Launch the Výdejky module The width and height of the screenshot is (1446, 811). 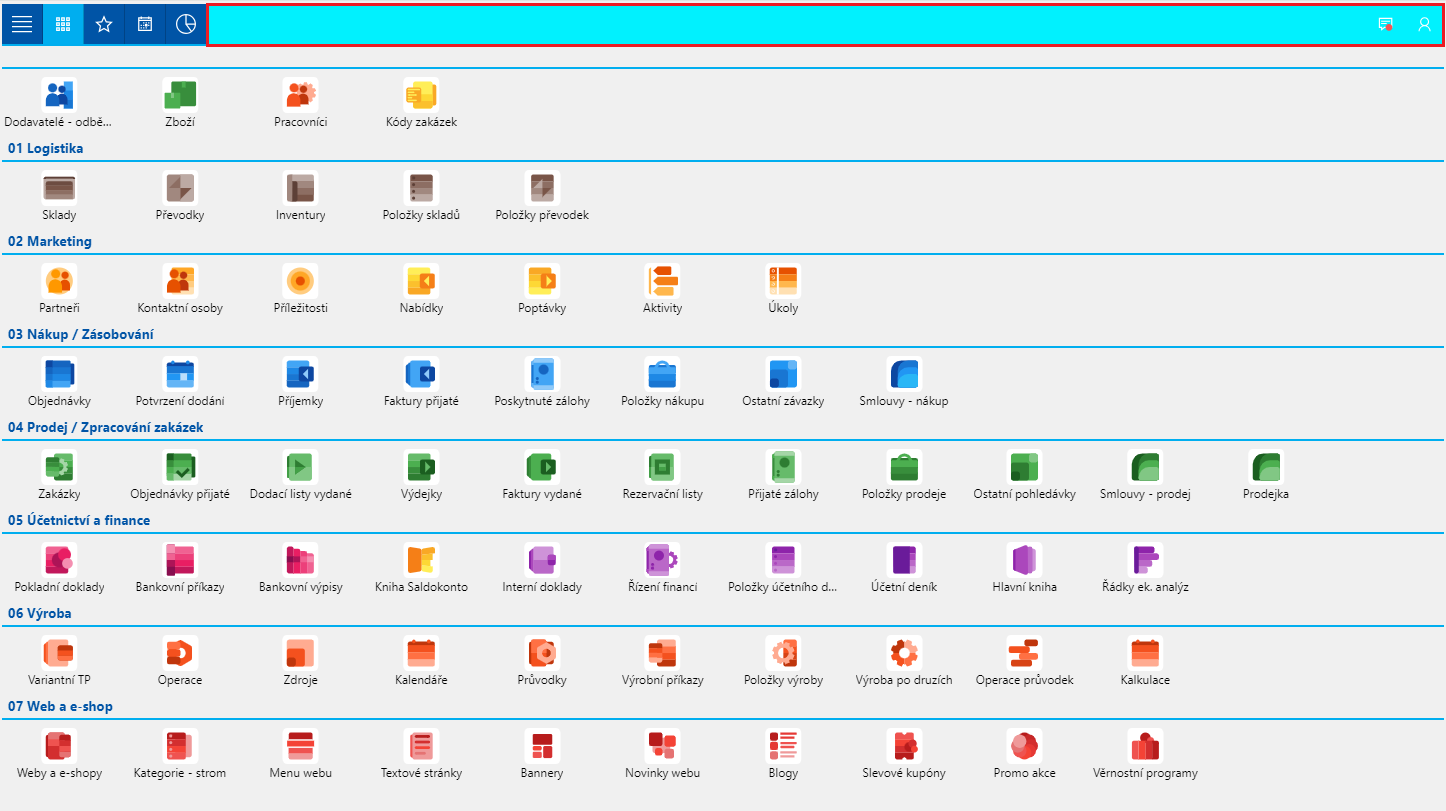click(422, 467)
